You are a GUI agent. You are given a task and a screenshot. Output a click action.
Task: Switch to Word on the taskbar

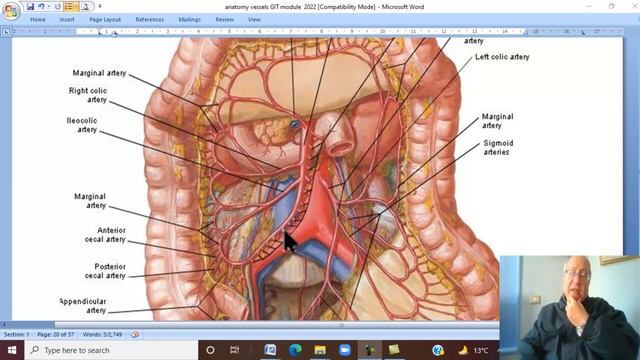click(x=270, y=350)
